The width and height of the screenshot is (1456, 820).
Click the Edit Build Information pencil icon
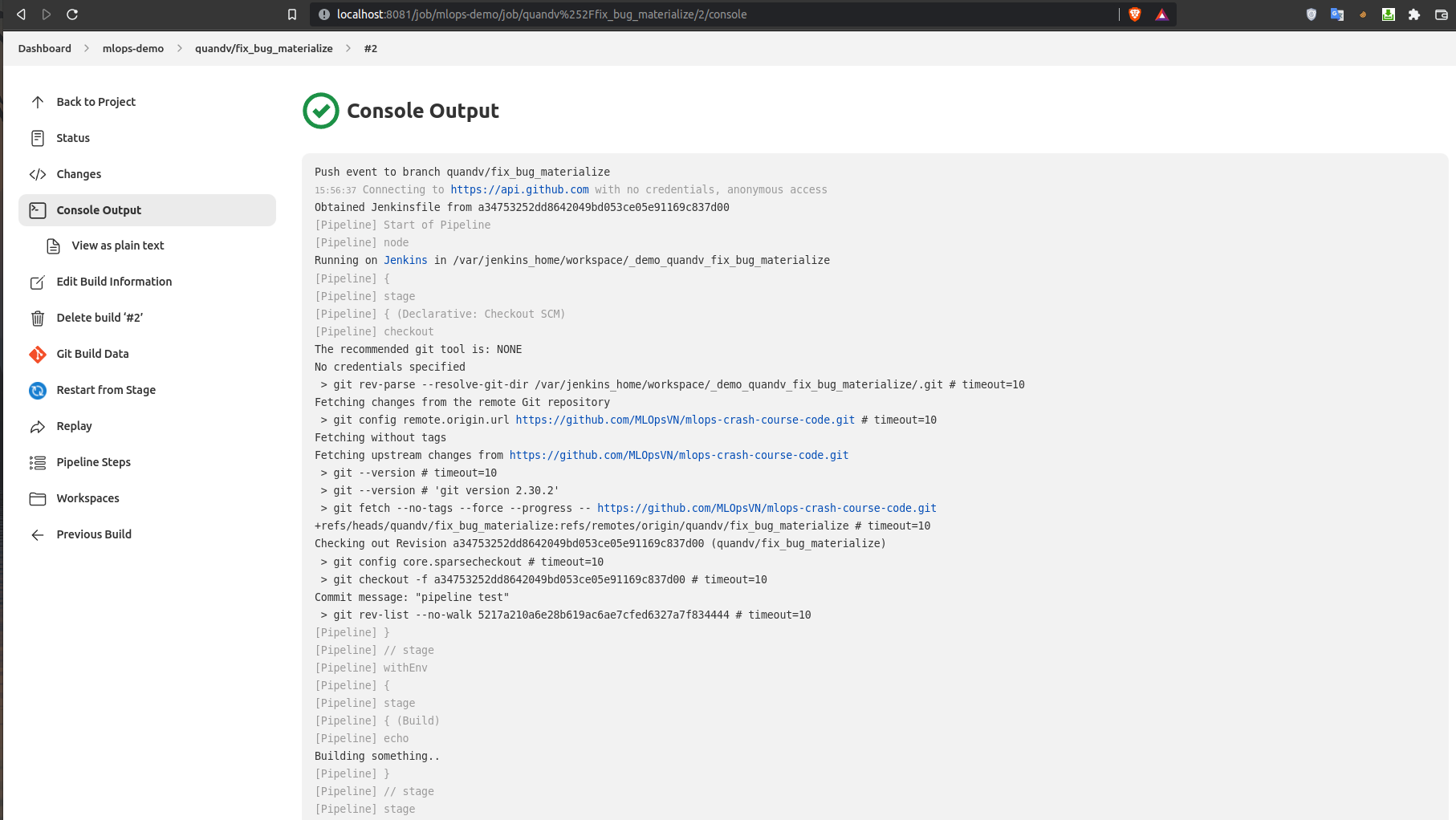coord(38,282)
